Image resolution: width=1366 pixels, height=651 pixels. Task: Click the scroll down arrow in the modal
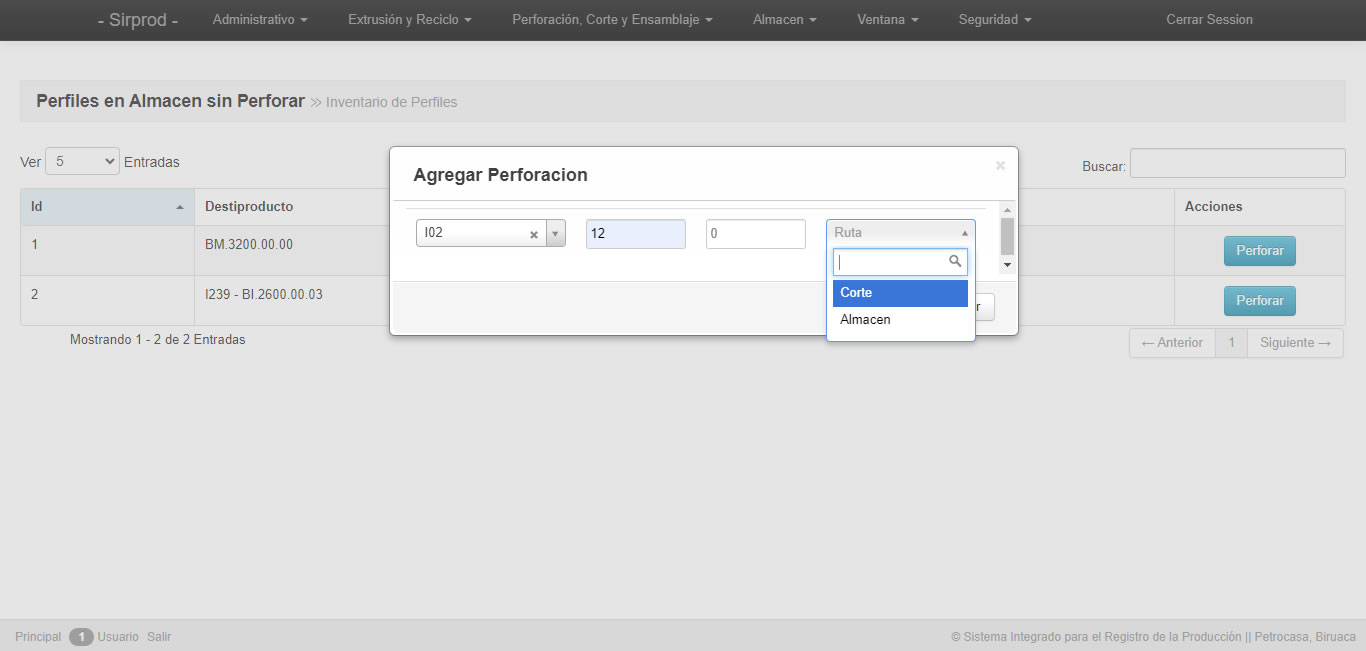pos(1007,265)
